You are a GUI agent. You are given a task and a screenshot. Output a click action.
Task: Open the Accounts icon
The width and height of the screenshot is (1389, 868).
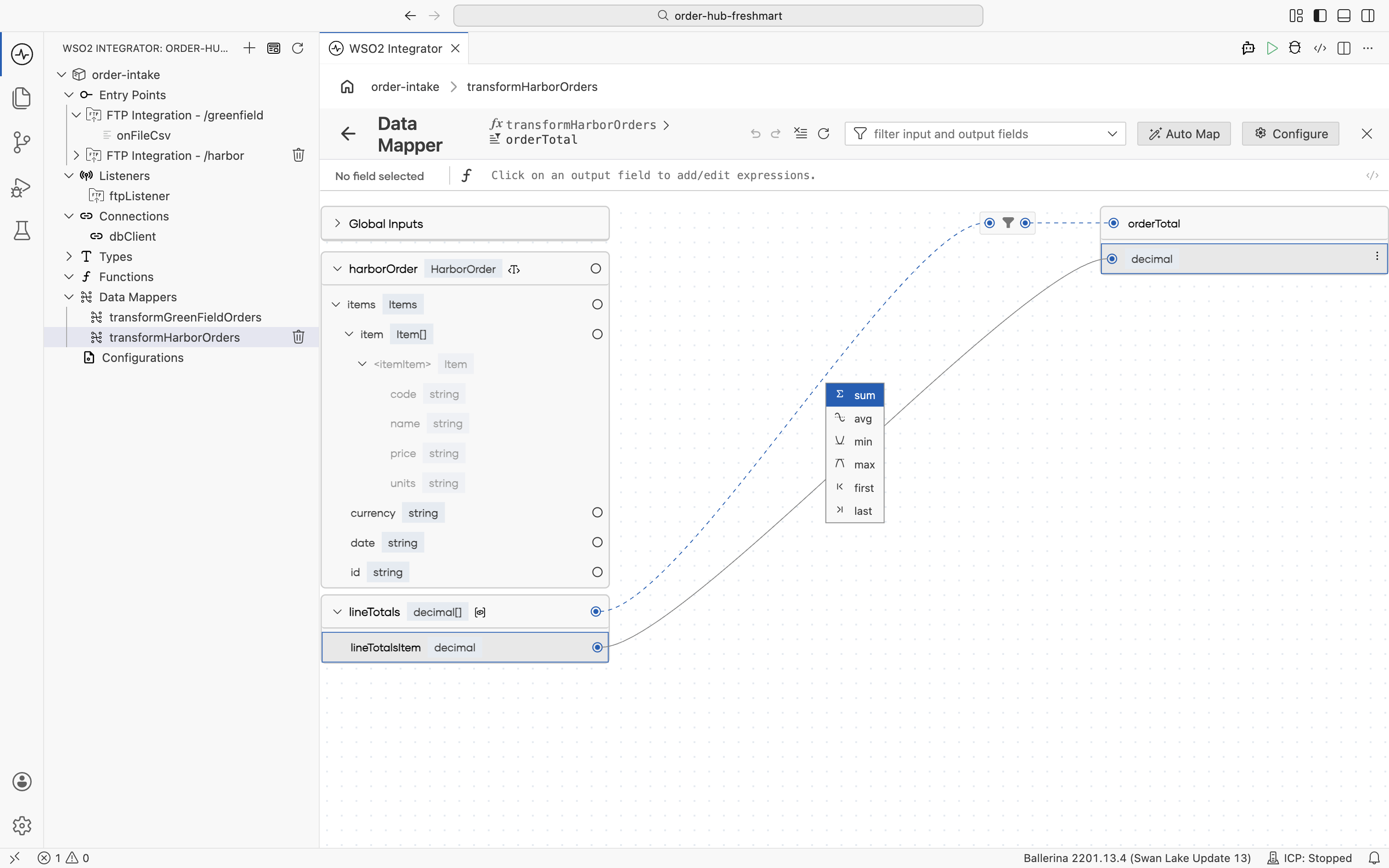tap(22, 781)
